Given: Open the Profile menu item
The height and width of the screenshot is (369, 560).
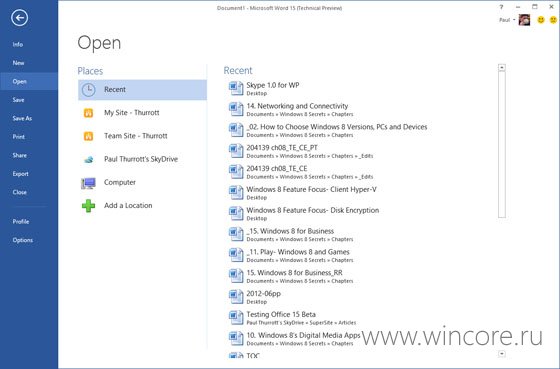Looking at the screenshot, I should 21,222.
